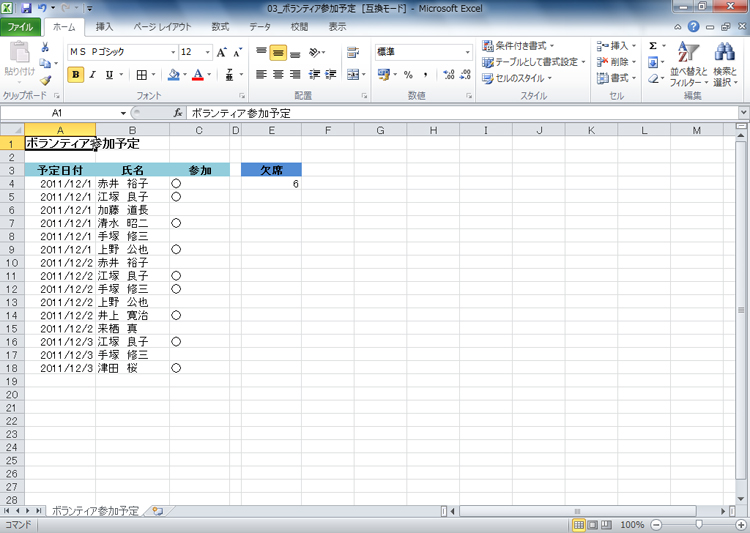Click Decrease Indent icon
The image size is (750, 533).
pos(314,75)
